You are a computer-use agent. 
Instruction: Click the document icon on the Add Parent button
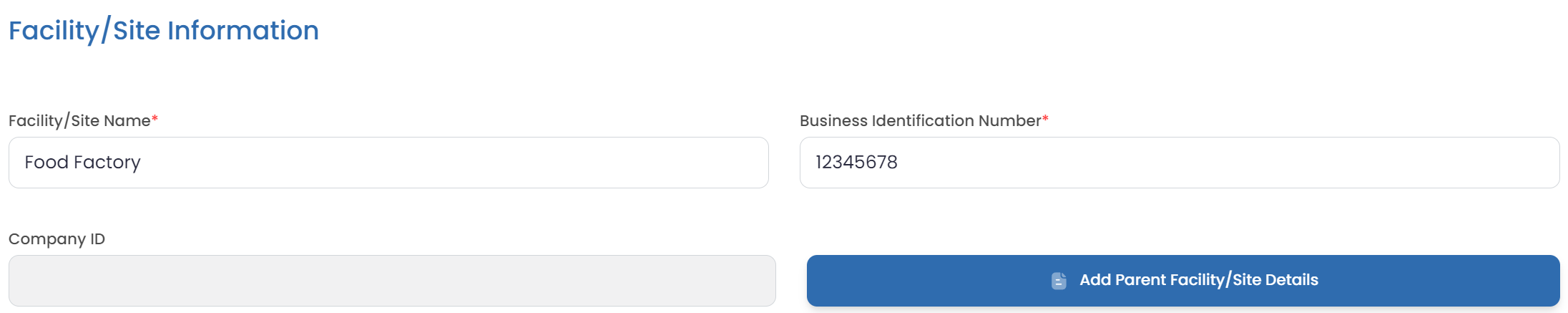coord(1059,281)
